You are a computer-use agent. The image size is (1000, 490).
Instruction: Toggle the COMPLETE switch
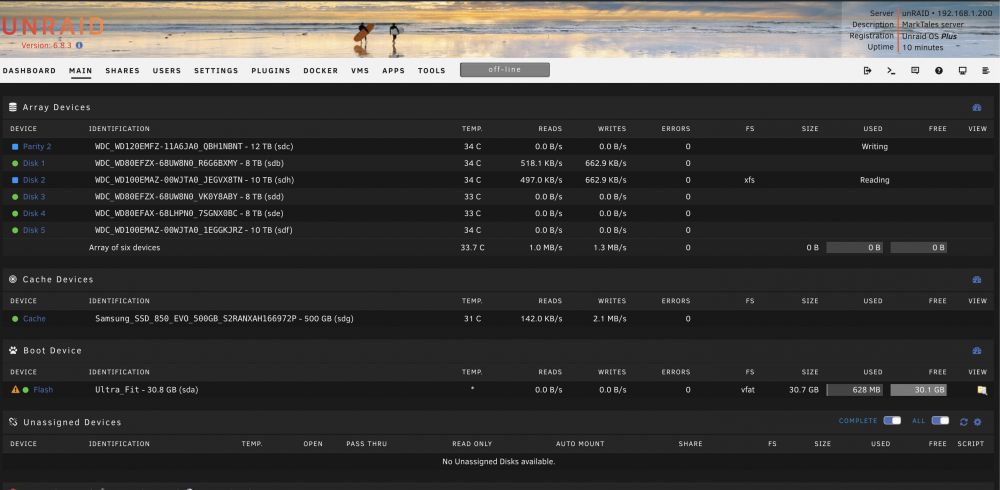point(892,420)
